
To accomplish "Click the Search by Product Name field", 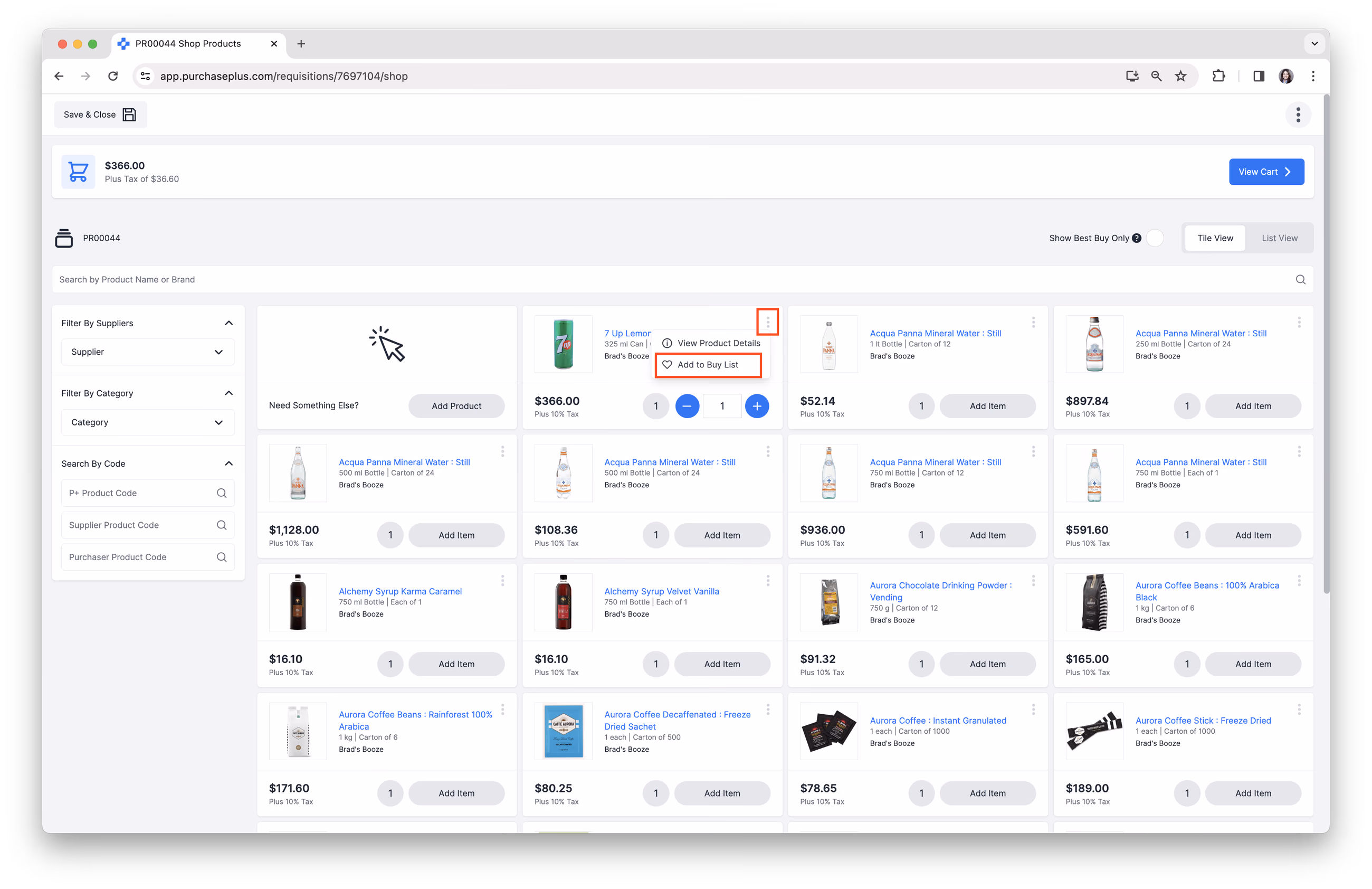I will [x=682, y=280].
